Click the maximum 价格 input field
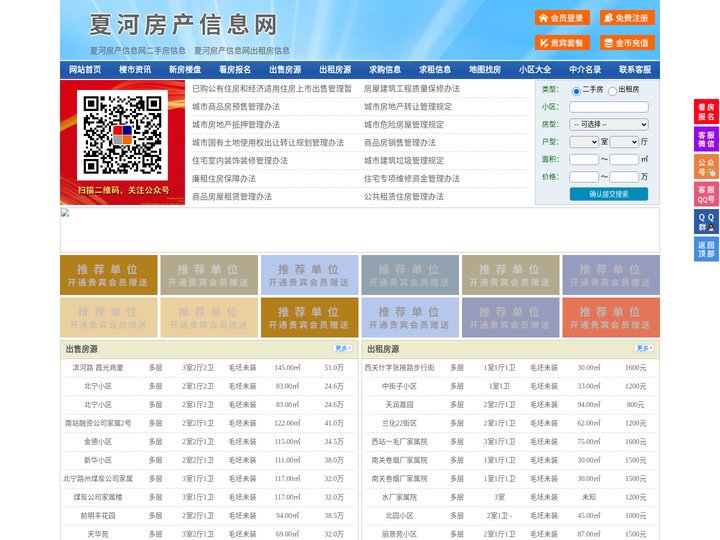Viewport: 720px width, 540px height. pos(624,177)
